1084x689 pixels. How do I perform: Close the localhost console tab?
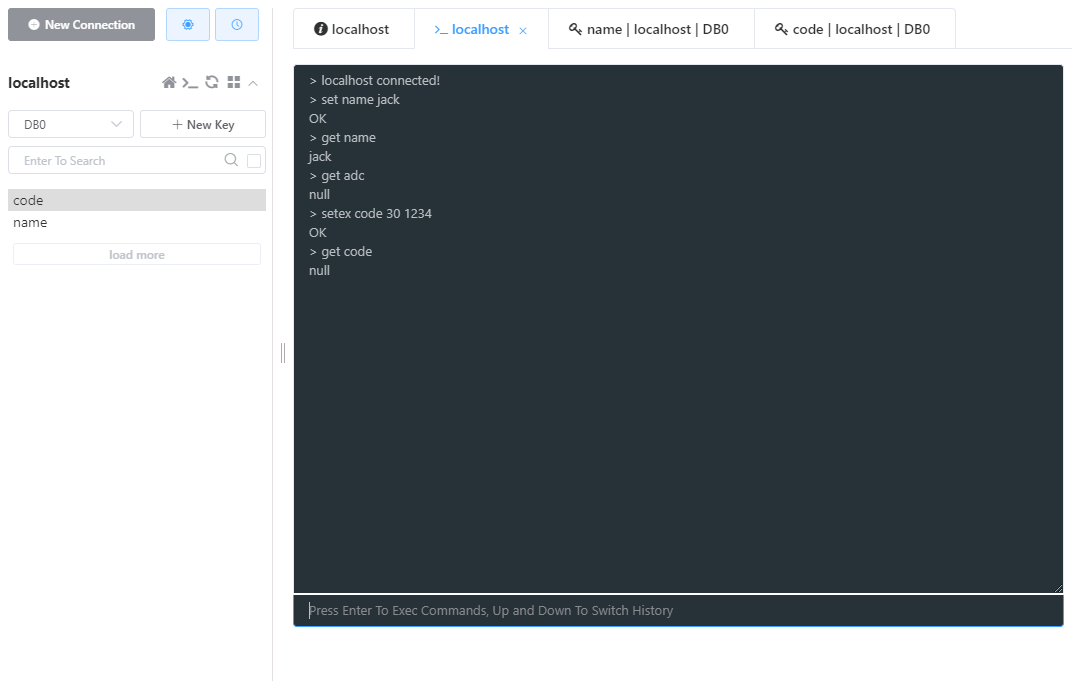point(523,30)
